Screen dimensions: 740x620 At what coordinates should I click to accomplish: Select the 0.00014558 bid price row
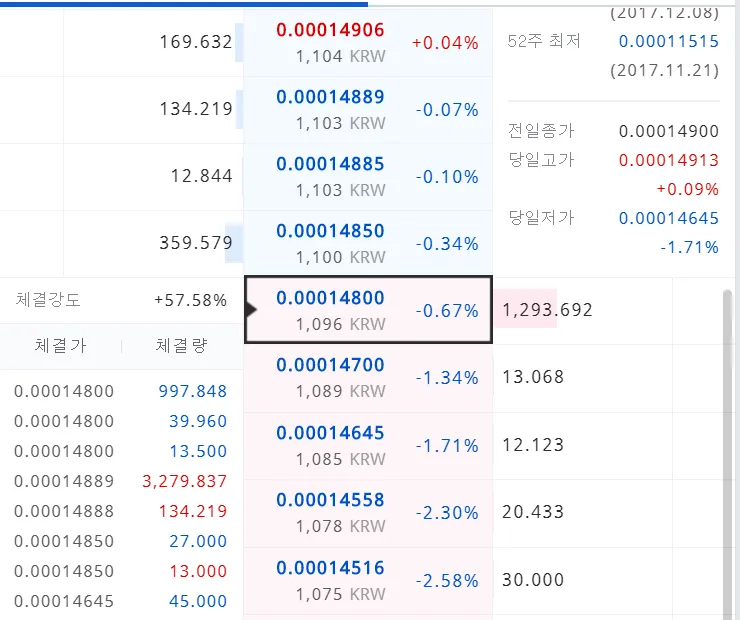coord(367,512)
